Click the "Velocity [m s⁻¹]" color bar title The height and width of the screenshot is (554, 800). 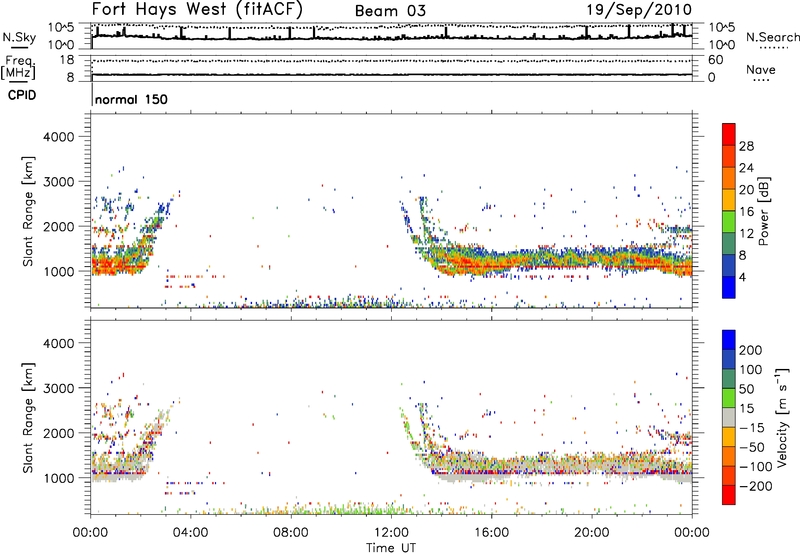click(x=781, y=417)
